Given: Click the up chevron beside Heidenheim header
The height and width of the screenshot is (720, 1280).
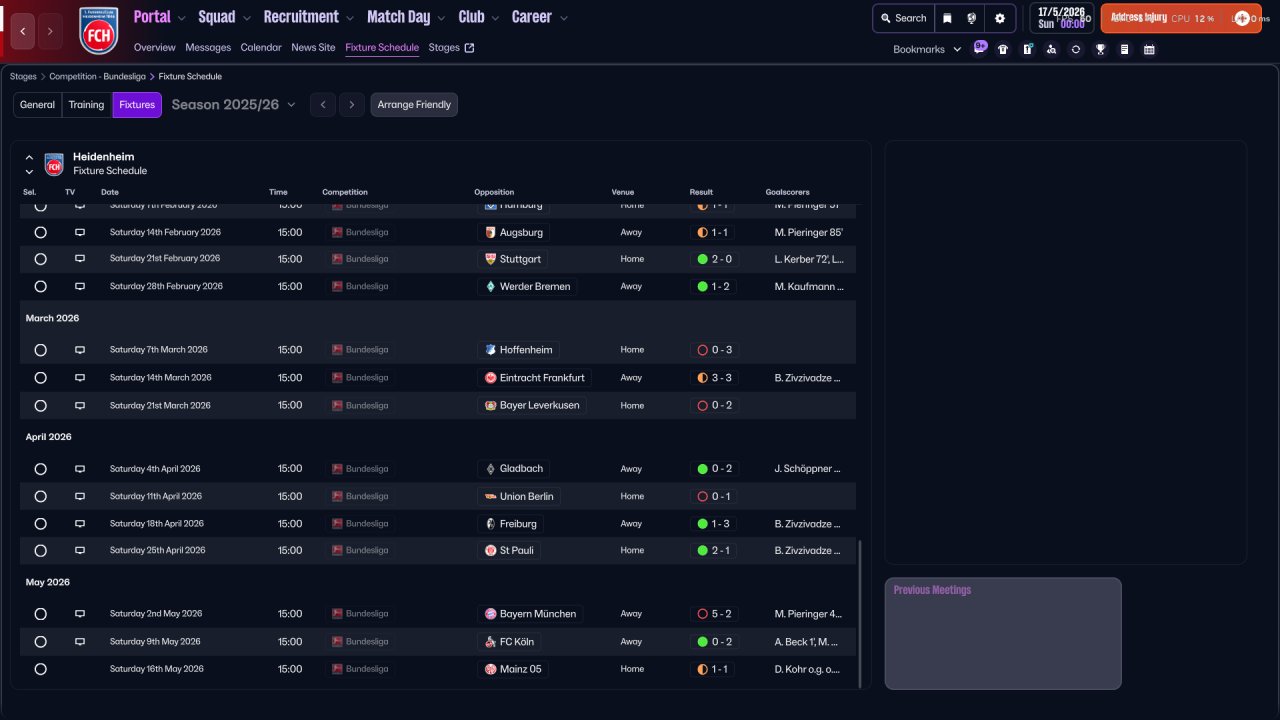Looking at the screenshot, I should point(29,157).
